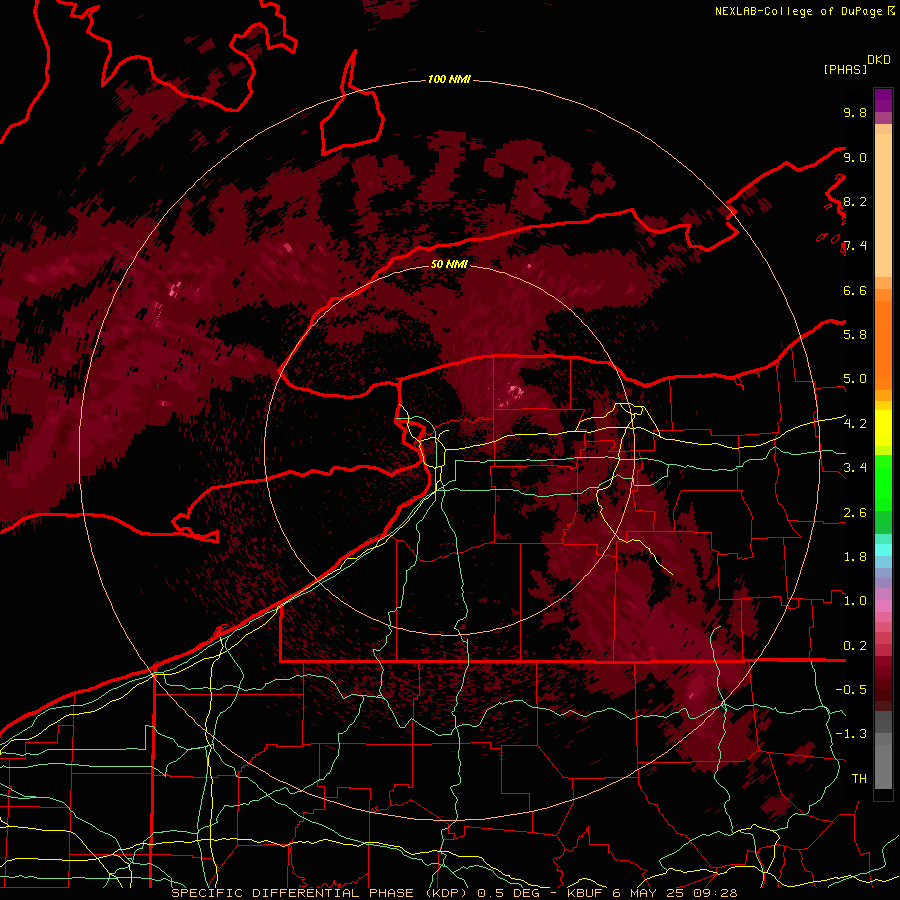Click the 6.6 value on the scale
The width and height of the screenshot is (900, 900).
tap(855, 290)
